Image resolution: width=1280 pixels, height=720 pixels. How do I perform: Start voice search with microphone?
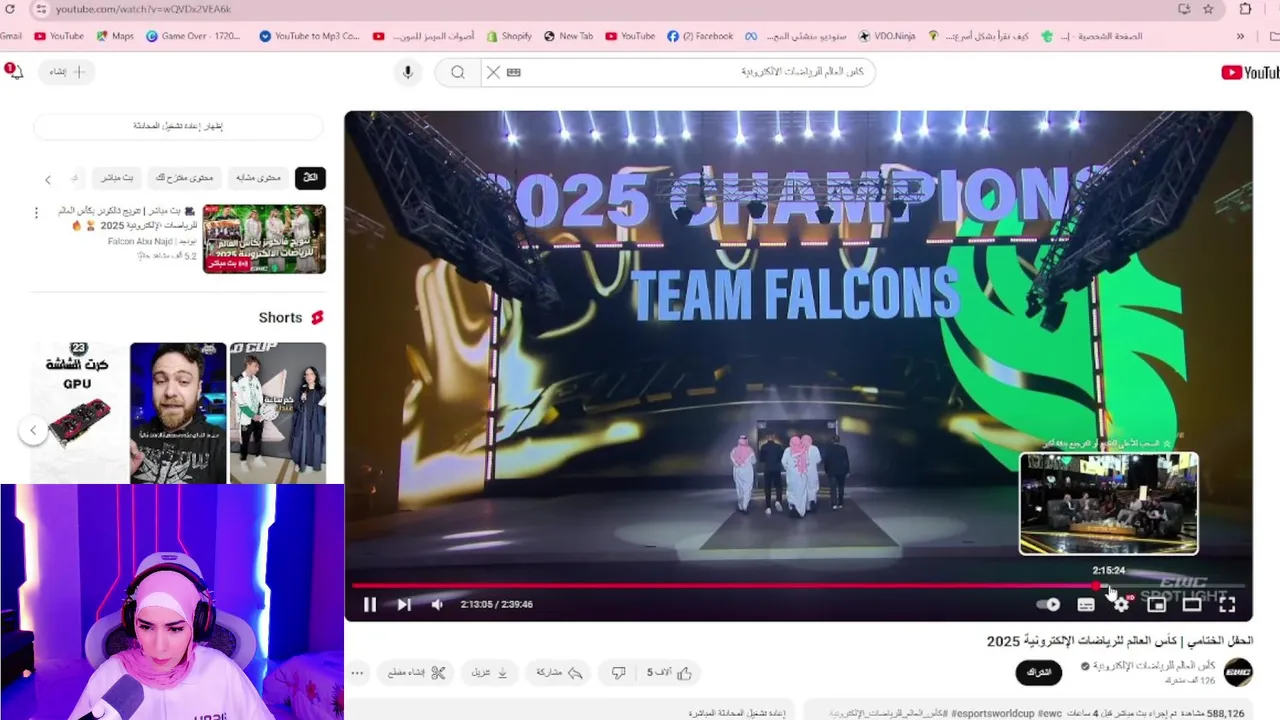407,72
